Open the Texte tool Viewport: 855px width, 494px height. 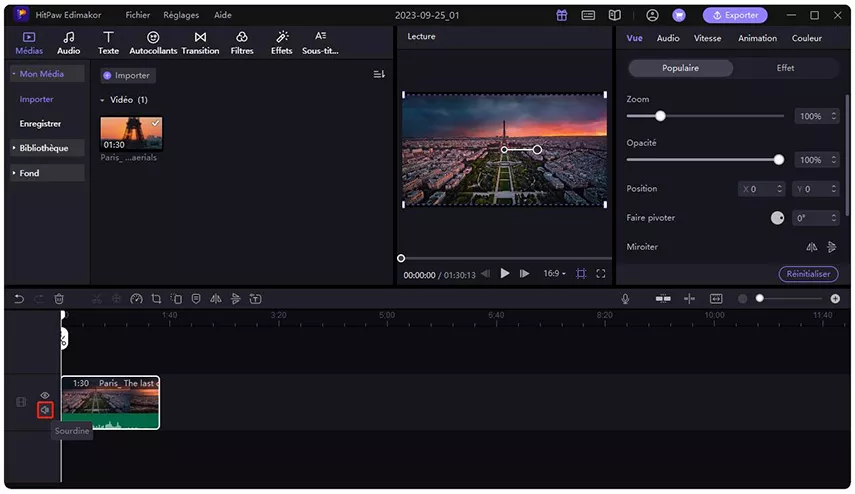pyautogui.click(x=108, y=43)
